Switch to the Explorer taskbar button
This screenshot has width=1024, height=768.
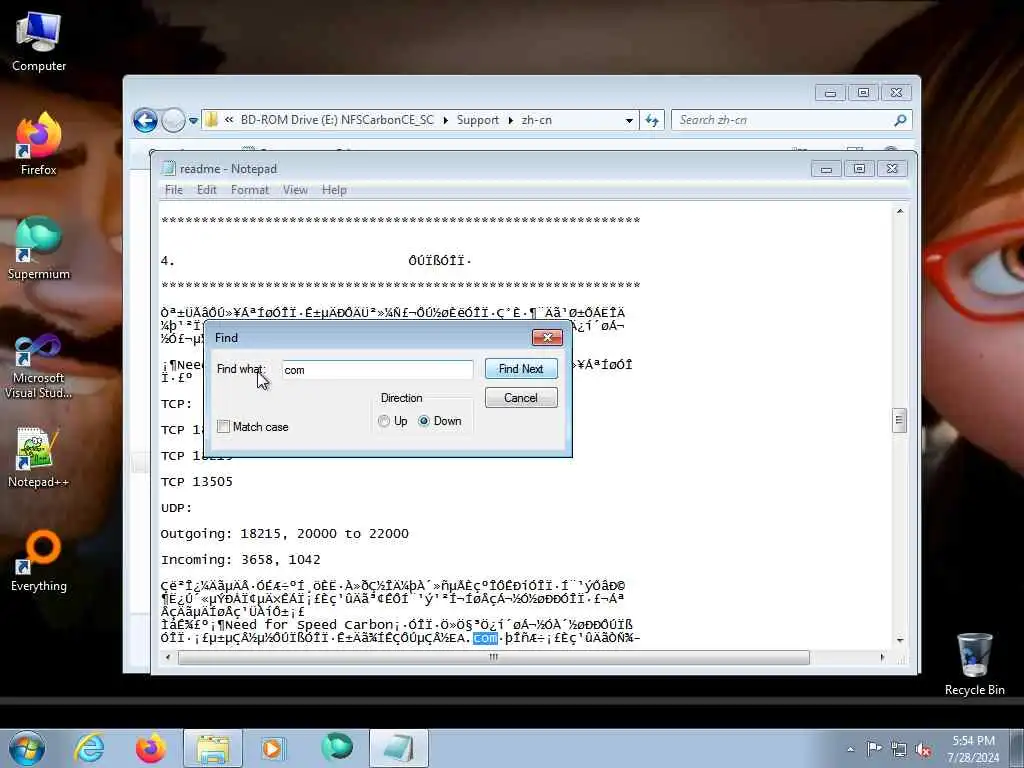coord(213,748)
